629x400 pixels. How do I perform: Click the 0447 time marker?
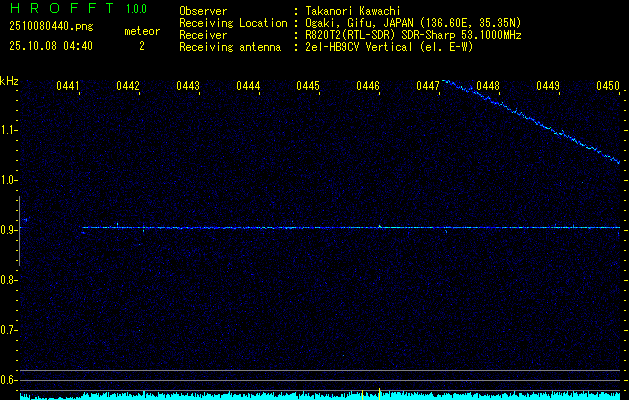428,87
